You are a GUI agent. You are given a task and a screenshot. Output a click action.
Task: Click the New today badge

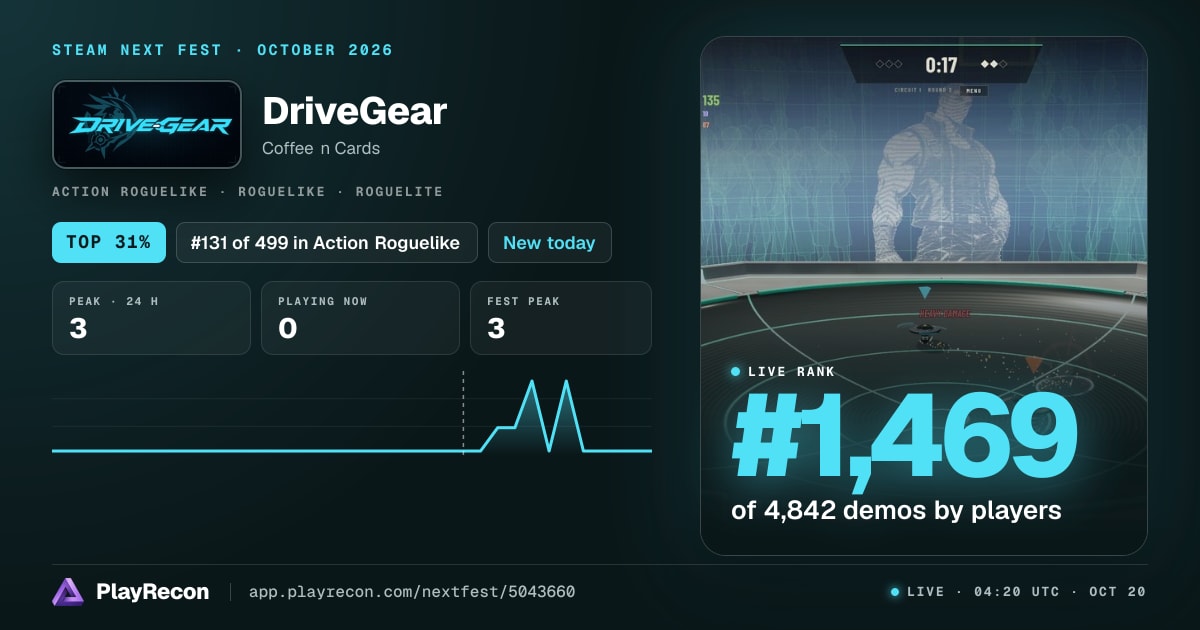(x=549, y=242)
